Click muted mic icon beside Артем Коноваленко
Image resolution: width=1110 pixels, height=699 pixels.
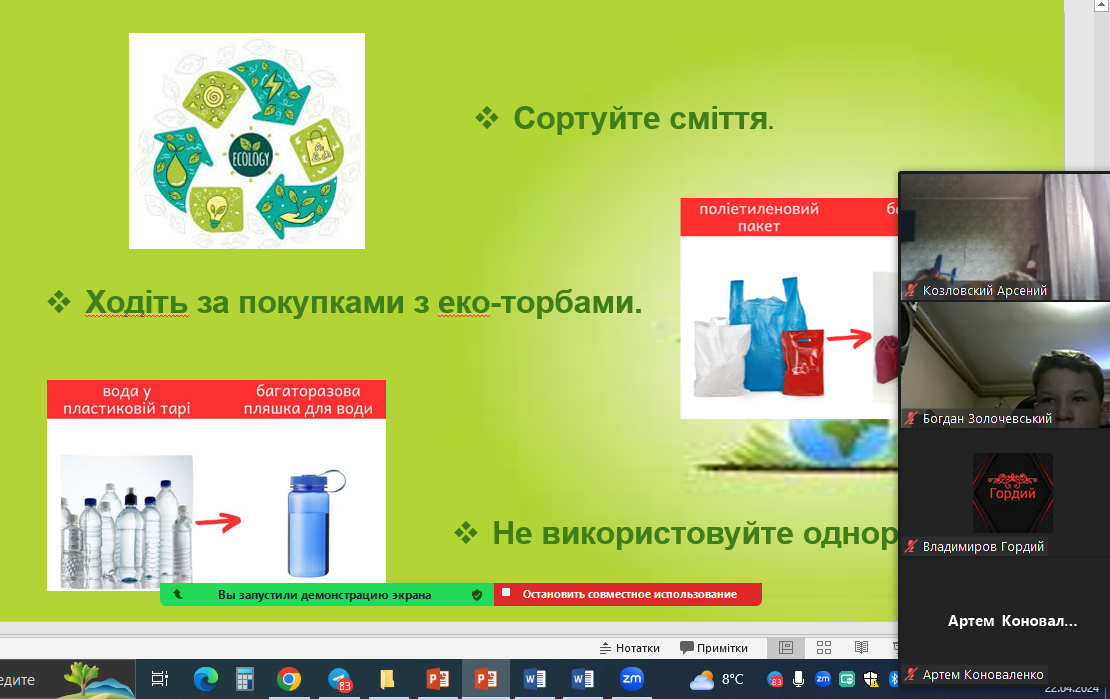(x=912, y=675)
